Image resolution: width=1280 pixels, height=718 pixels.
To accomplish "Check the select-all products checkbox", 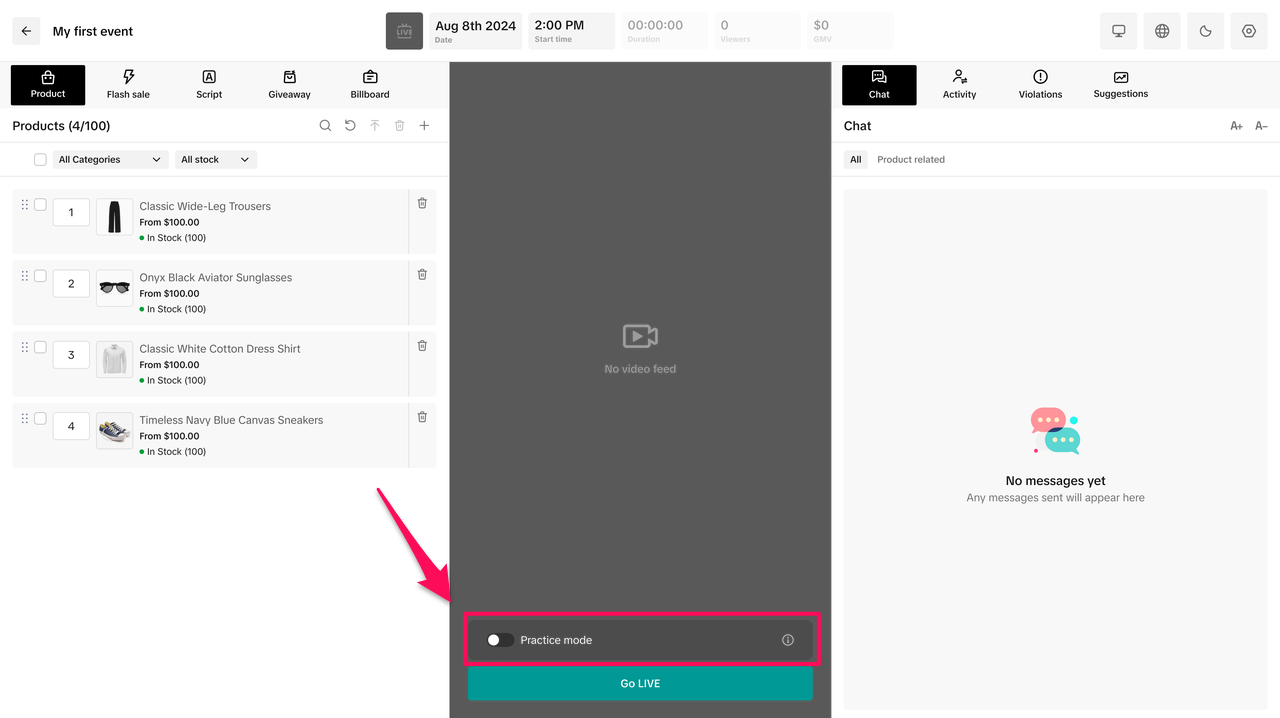I will pyautogui.click(x=40, y=160).
